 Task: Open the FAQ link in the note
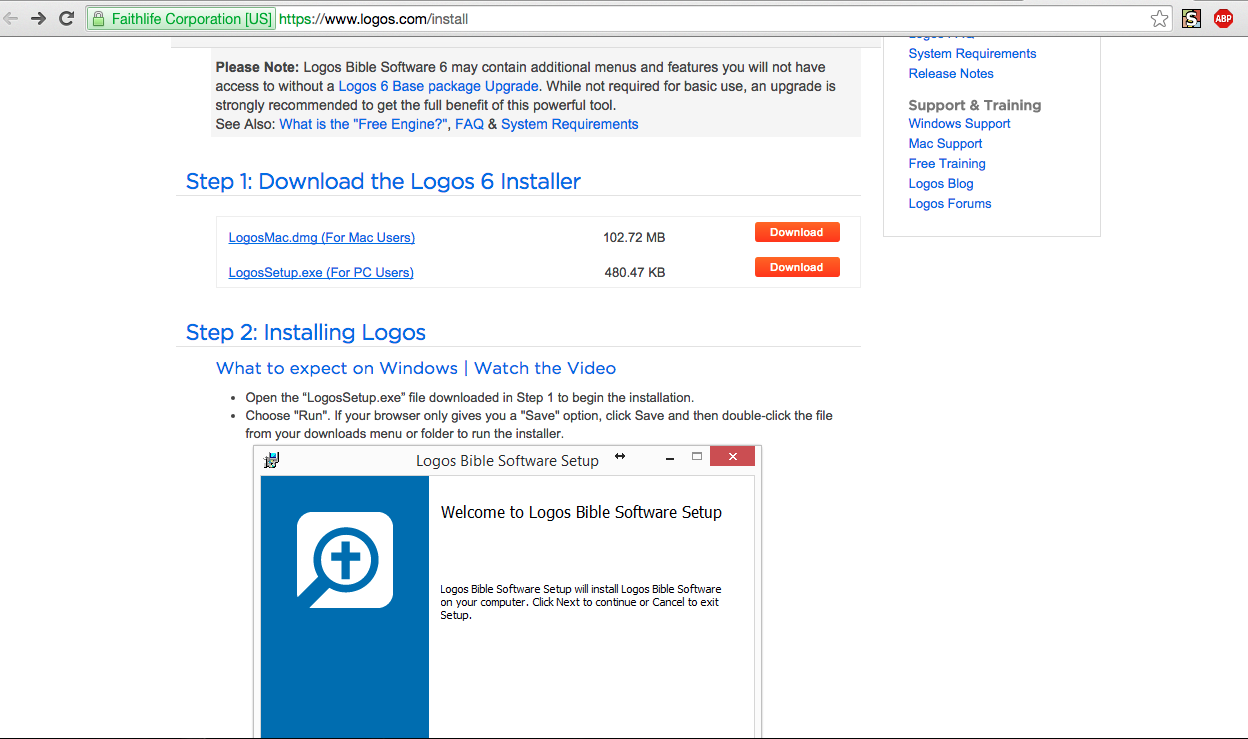pyautogui.click(x=469, y=124)
